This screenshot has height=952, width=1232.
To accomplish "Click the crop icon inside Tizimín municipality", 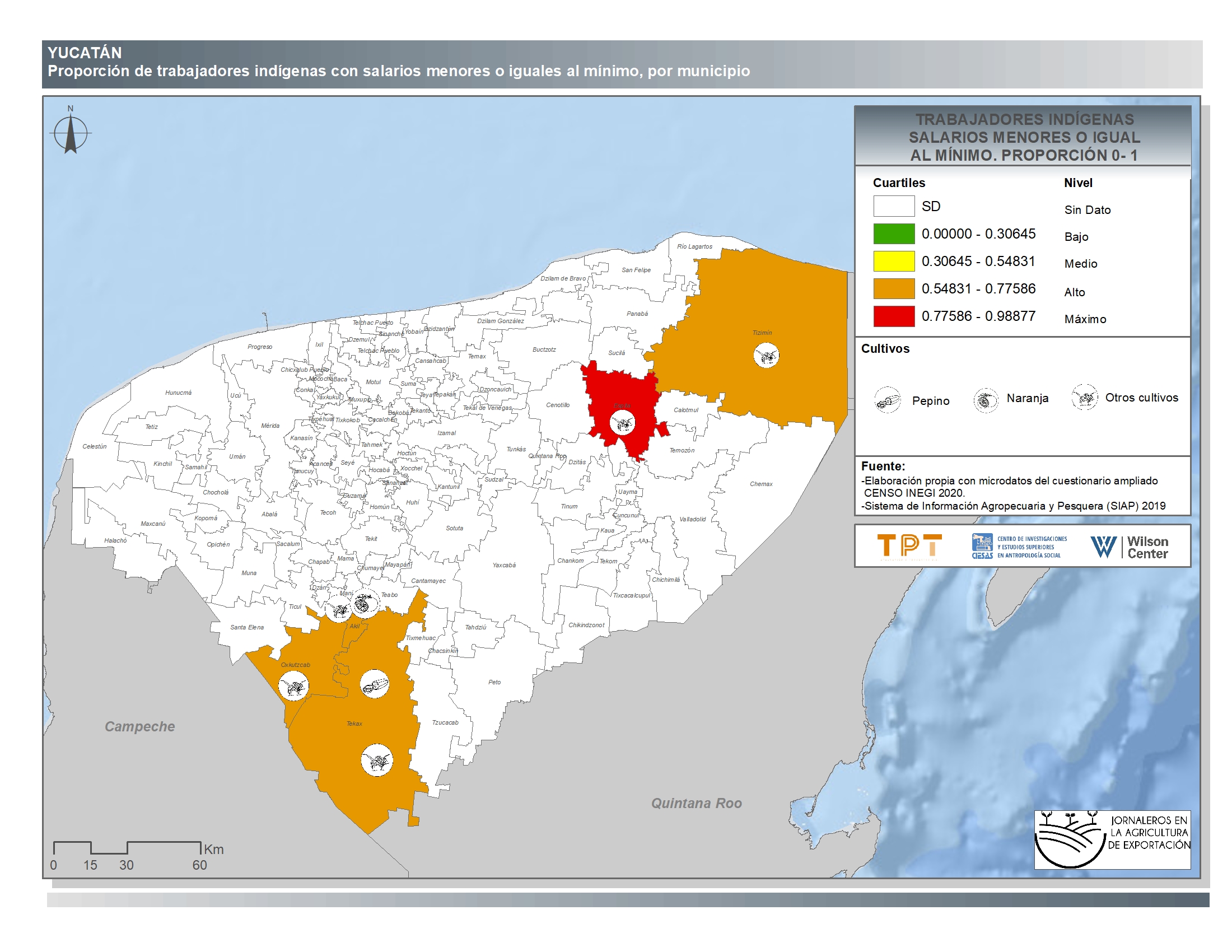I will pyautogui.click(x=767, y=355).
